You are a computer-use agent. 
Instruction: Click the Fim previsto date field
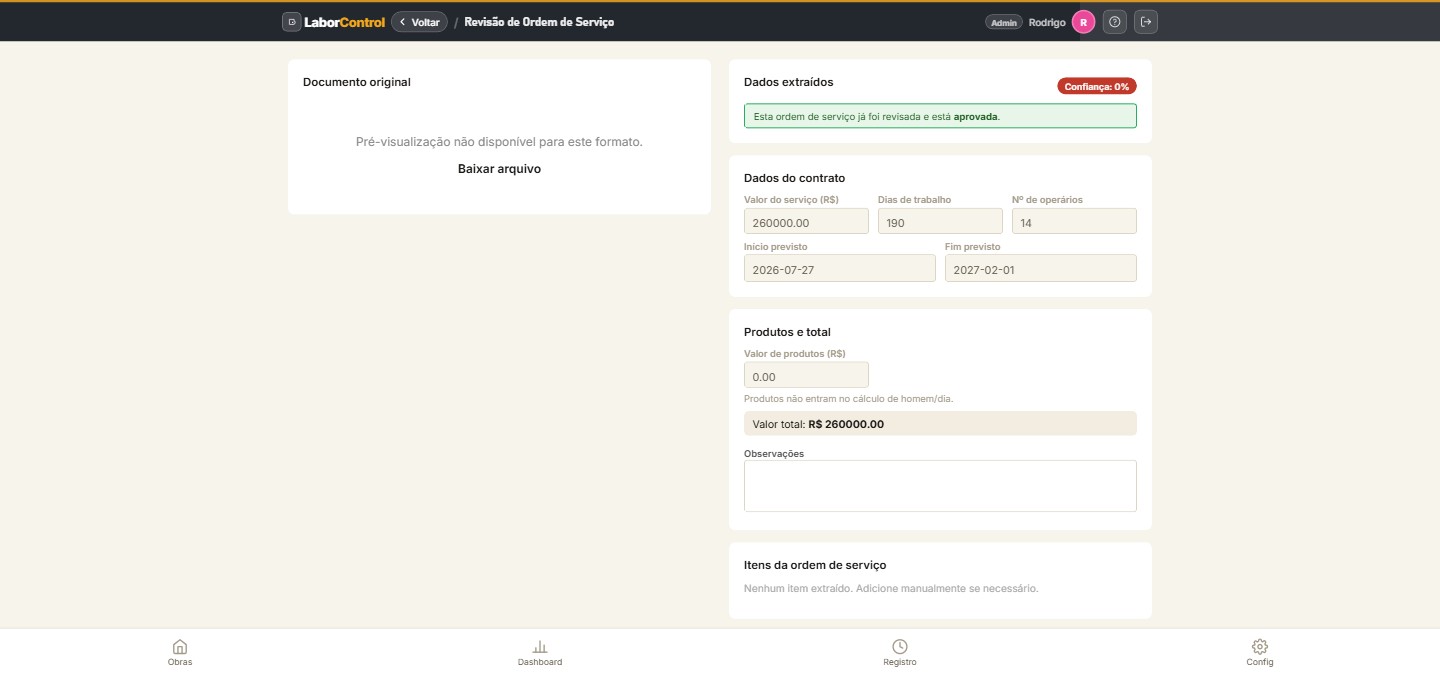click(x=1041, y=268)
